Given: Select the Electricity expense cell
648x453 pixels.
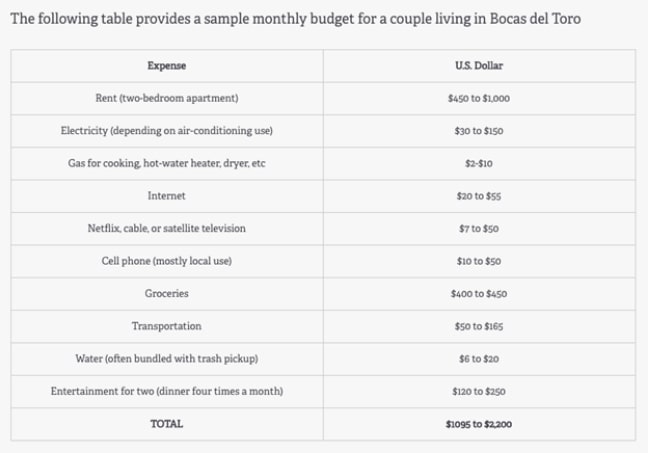Looking at the screenshot, I should tap(167, 131).
